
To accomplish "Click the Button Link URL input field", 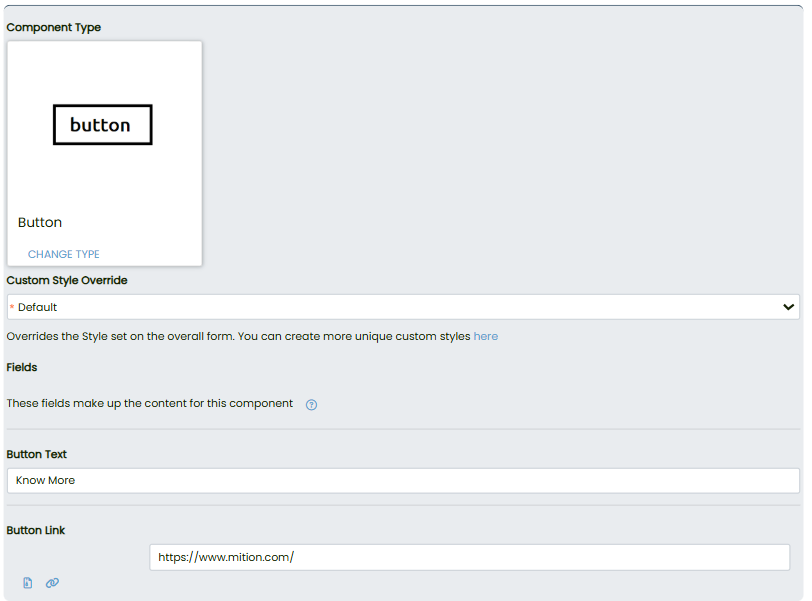I will pyautogui.click(x=469, y=557).
